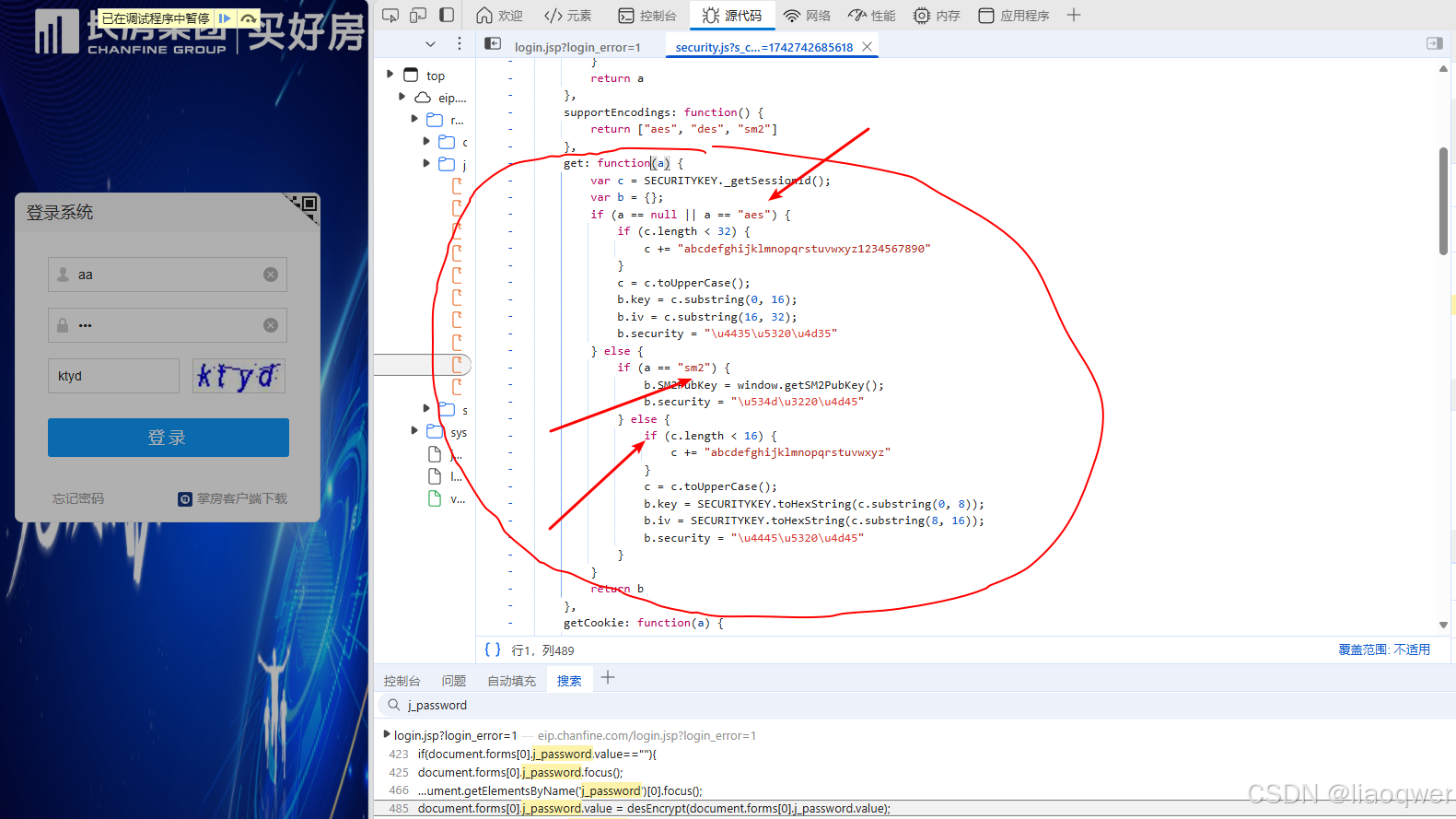Viewport: 1456px width, 819px height.
Task: Switch drawer to 问题 issues tab
Action: [453, 681]
